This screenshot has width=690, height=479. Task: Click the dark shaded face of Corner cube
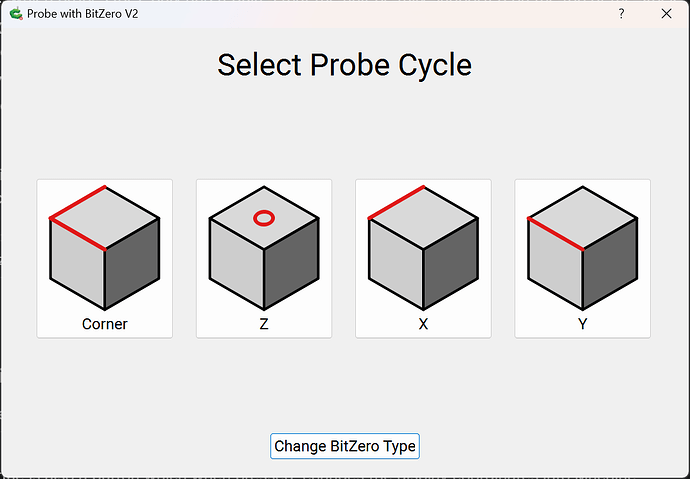132,264
